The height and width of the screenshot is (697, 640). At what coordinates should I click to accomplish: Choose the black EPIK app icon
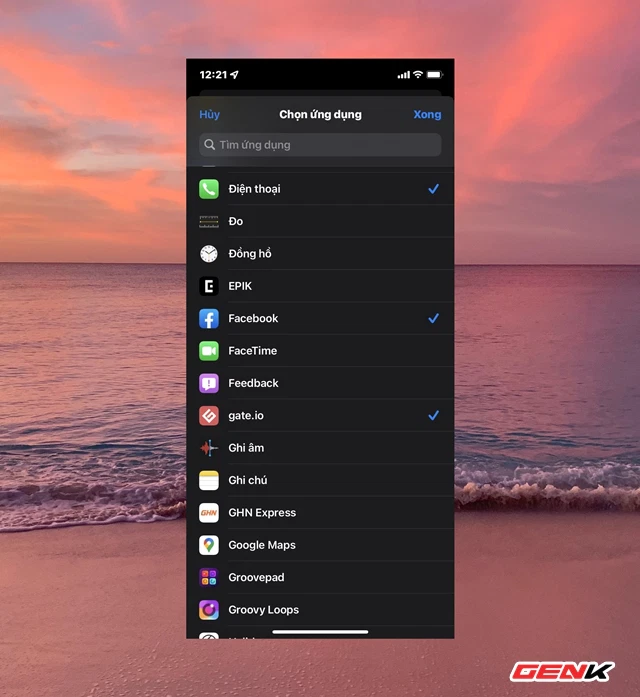click(x=208, y=286)
